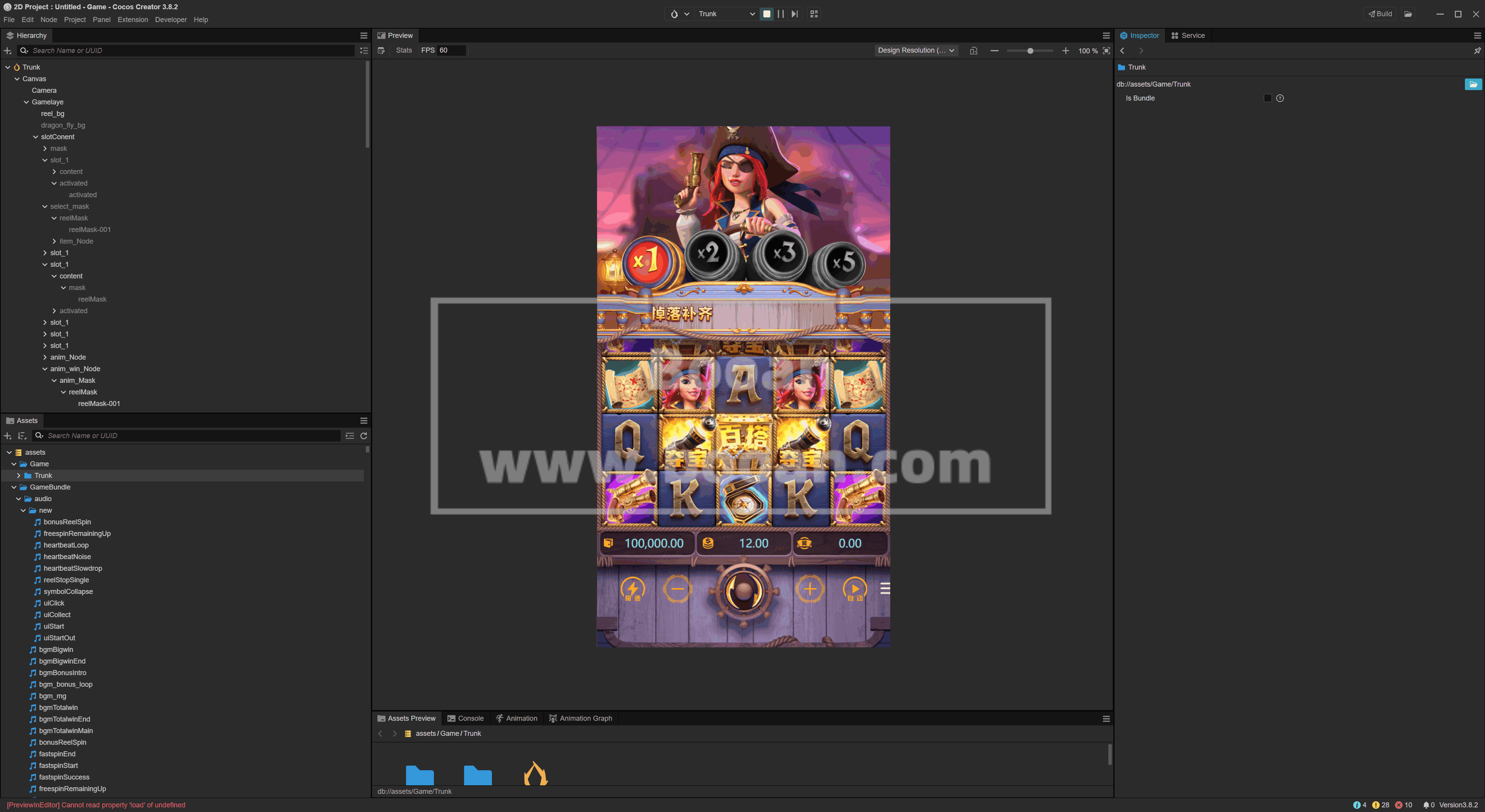
Task: Step to next frame in preview
Action: (795, 14)
